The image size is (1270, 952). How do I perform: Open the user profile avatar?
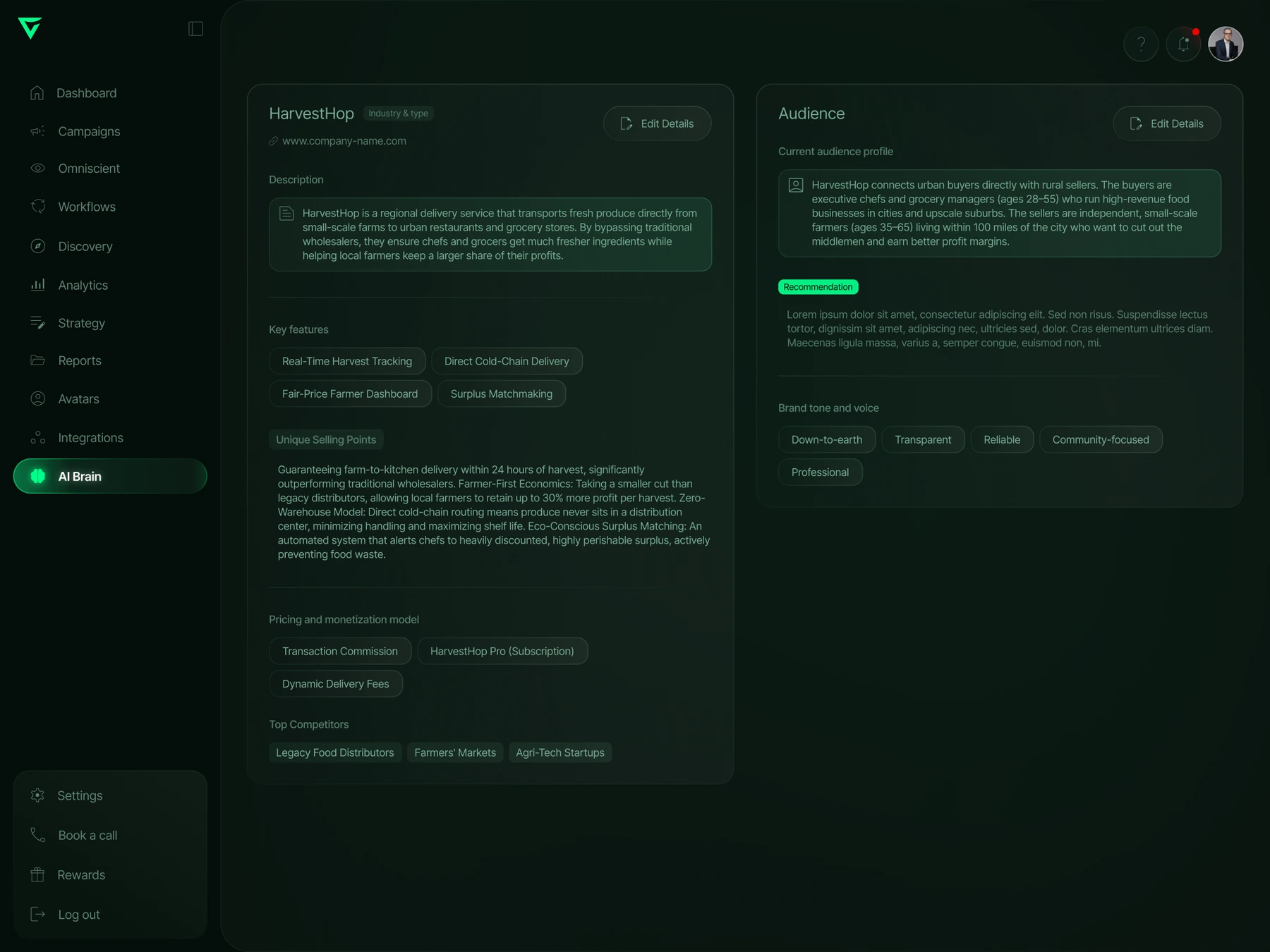tap(1226, 44)
